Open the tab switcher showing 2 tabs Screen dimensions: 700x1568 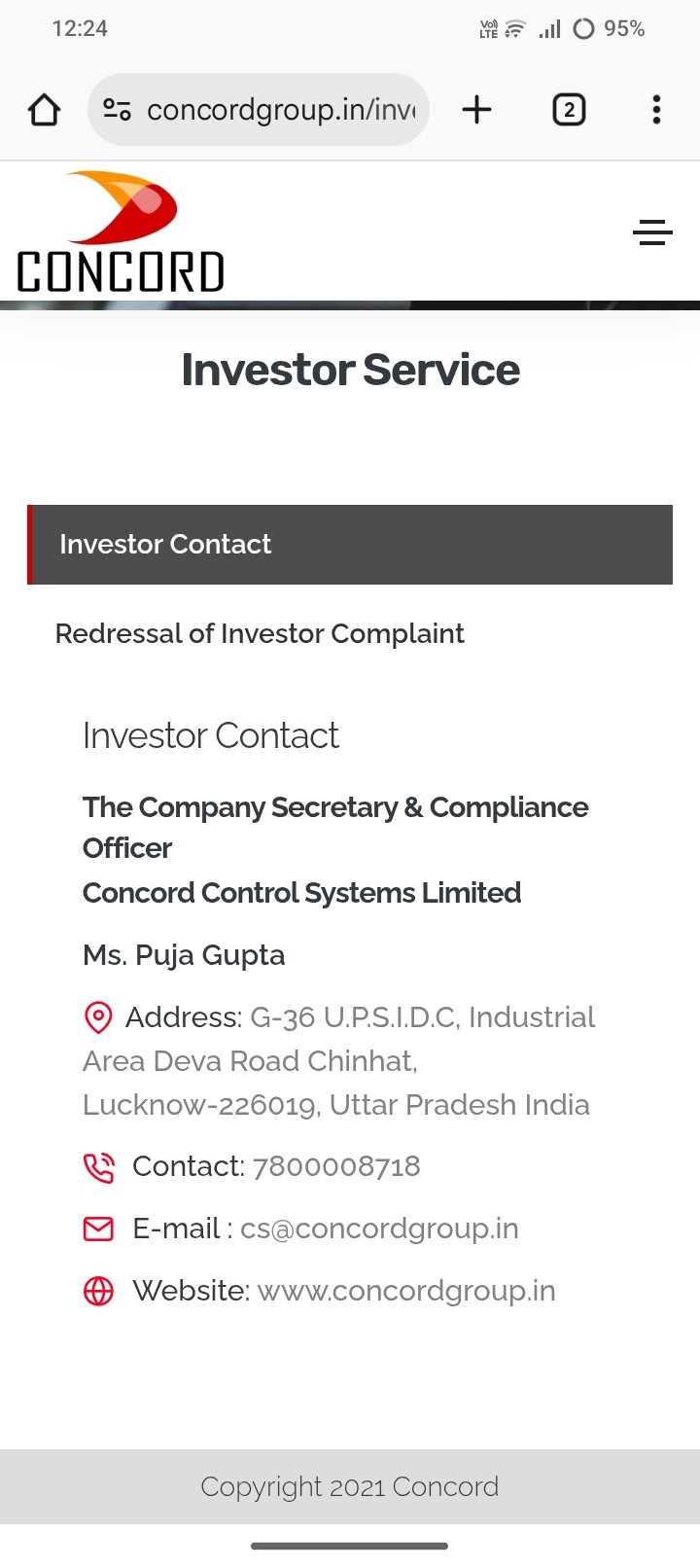point(569,110)
